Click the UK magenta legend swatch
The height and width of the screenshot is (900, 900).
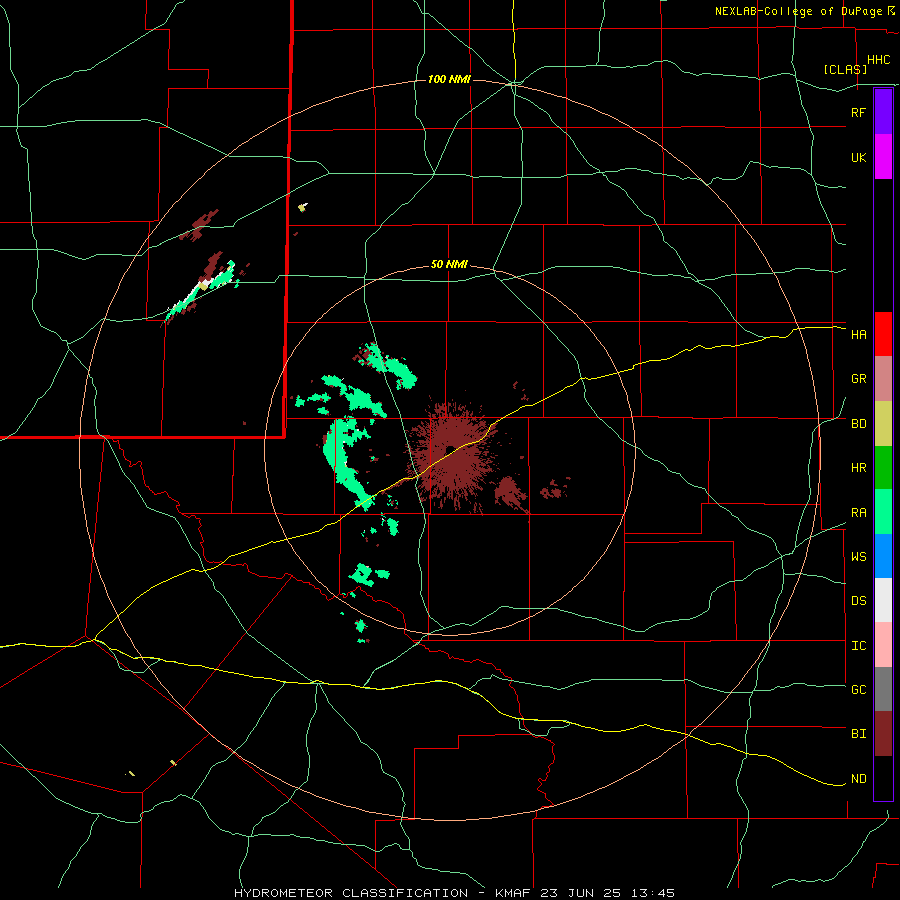coord(883,157)
